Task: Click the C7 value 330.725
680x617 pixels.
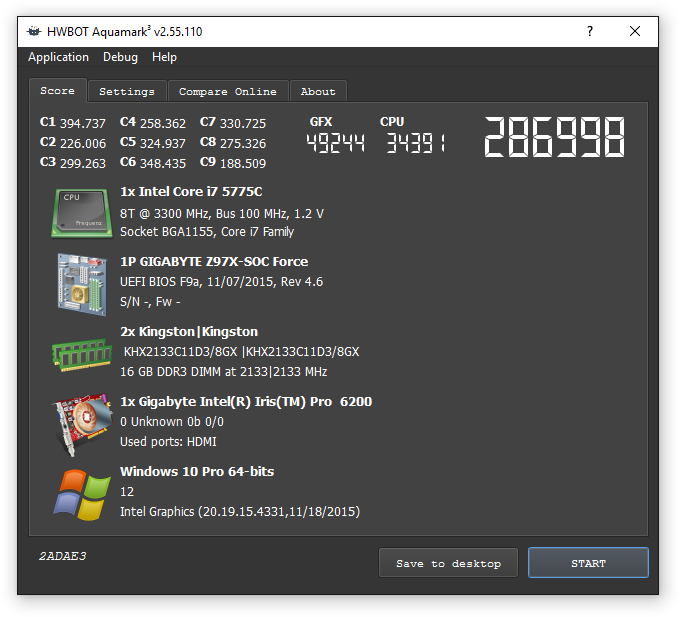Action: (243, 124)
